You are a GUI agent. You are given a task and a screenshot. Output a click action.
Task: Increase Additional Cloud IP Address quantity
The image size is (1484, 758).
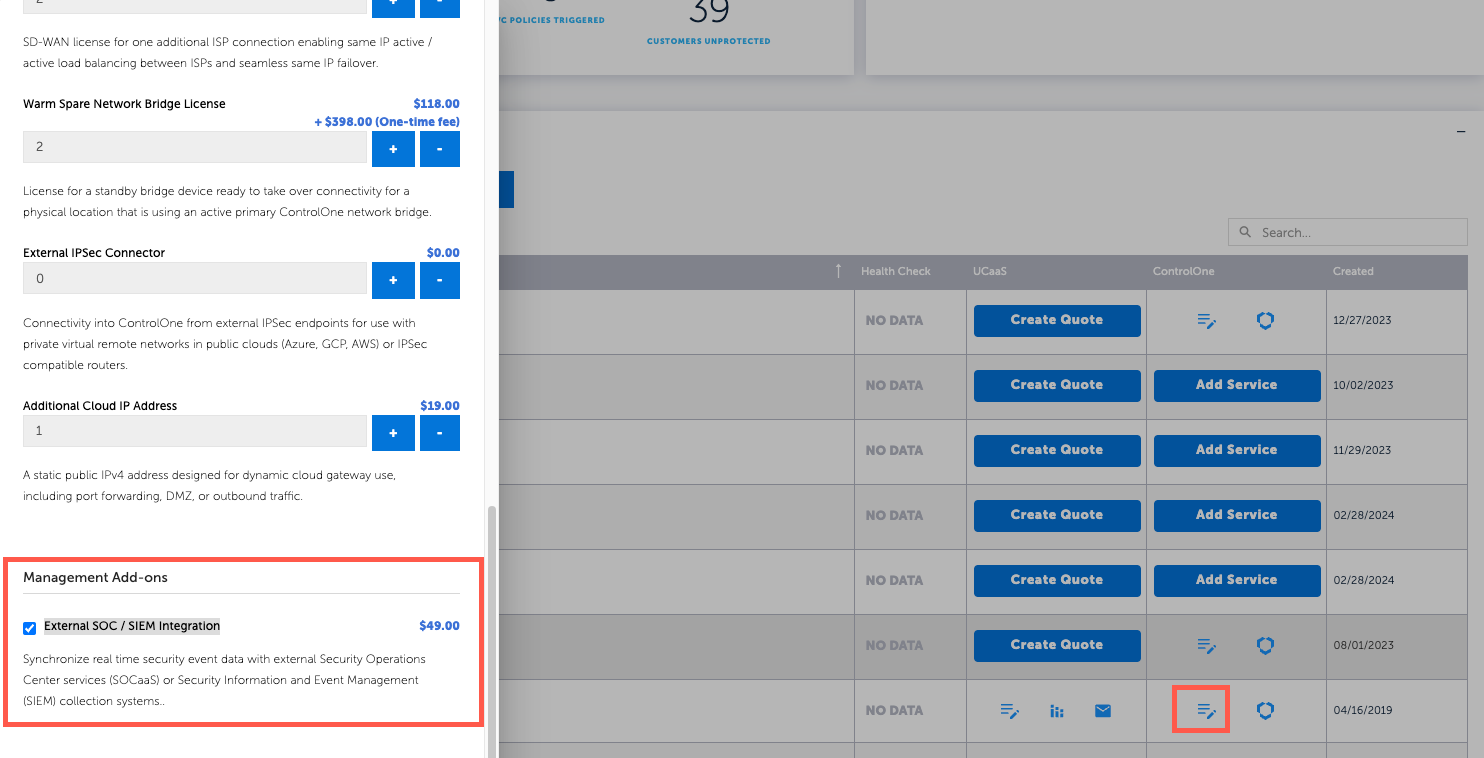pyautogui.click(x=393, y=433)
